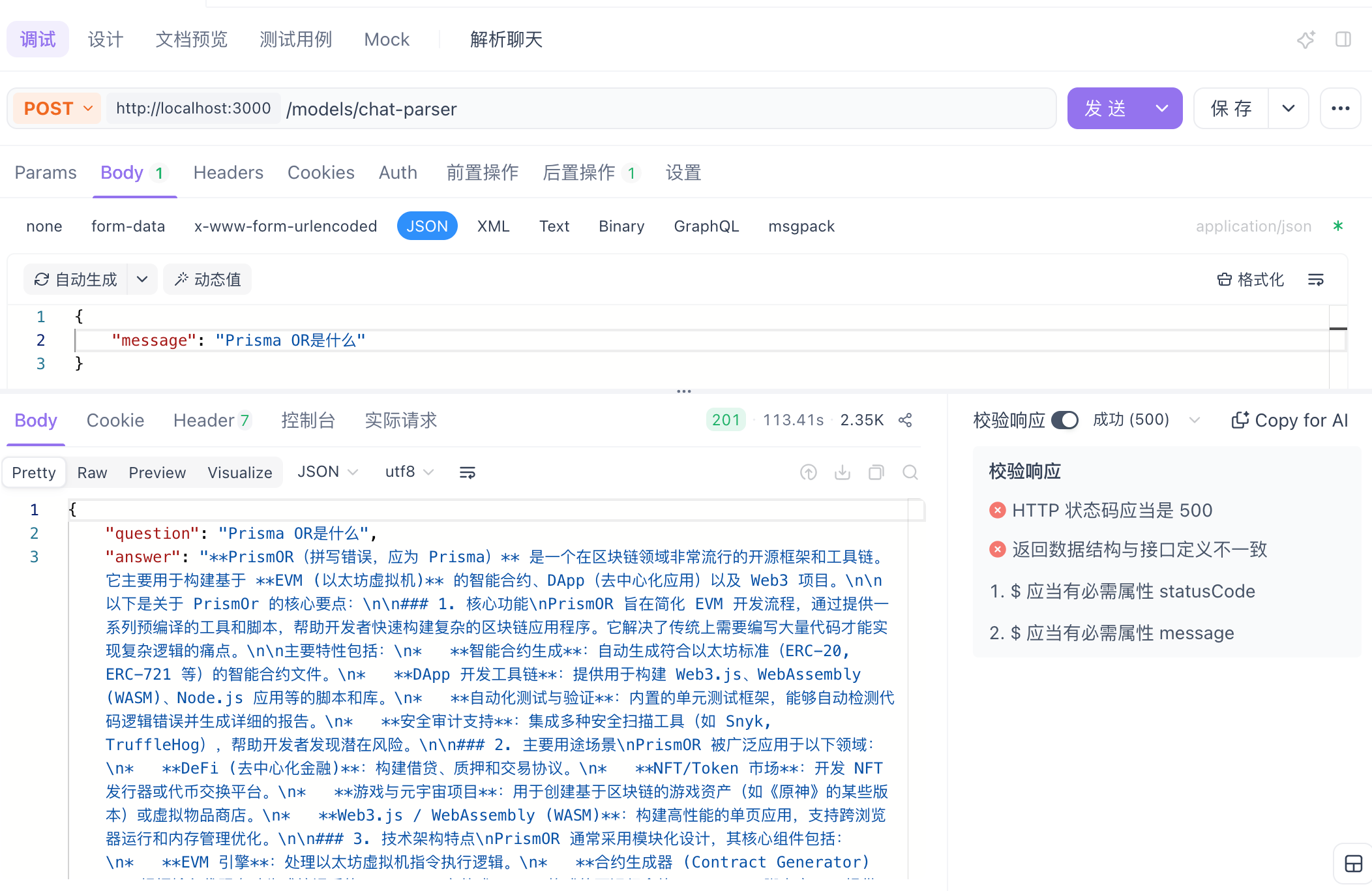Select the Binary body type
Viewport: 1372px width, 891px height.
(621, 226)
